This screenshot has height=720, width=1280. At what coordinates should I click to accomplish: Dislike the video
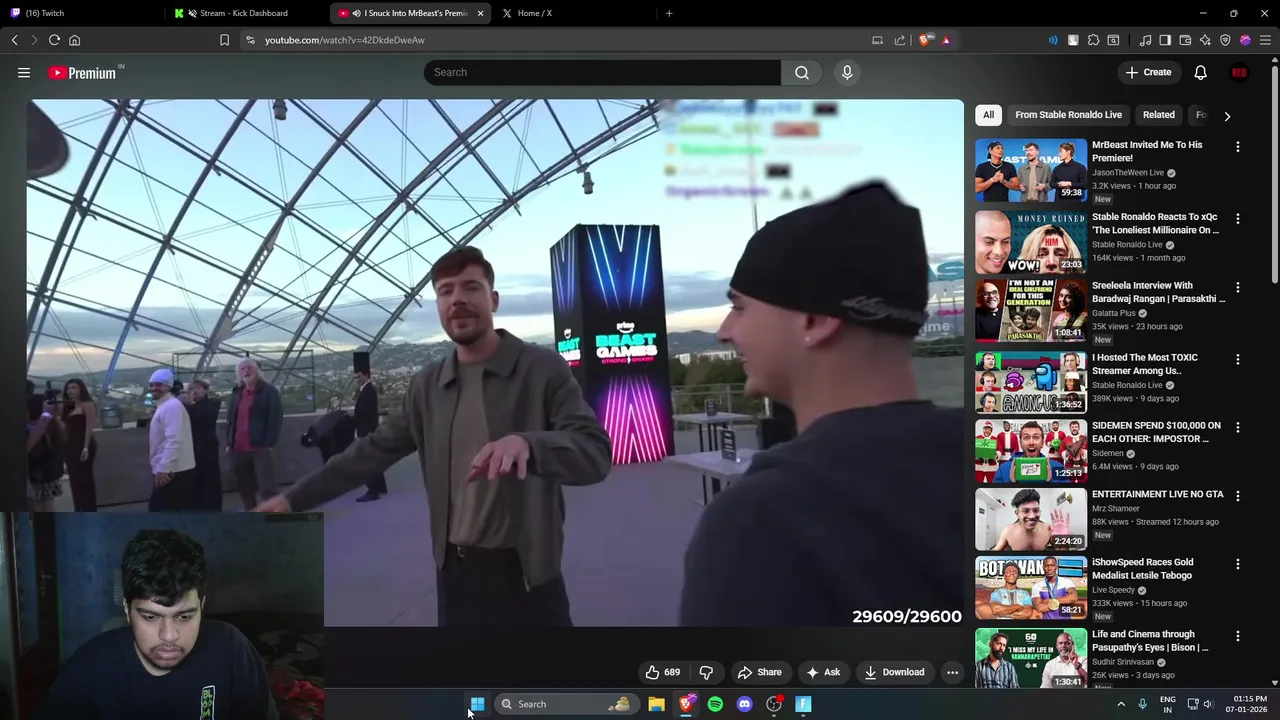pos(706,672)
